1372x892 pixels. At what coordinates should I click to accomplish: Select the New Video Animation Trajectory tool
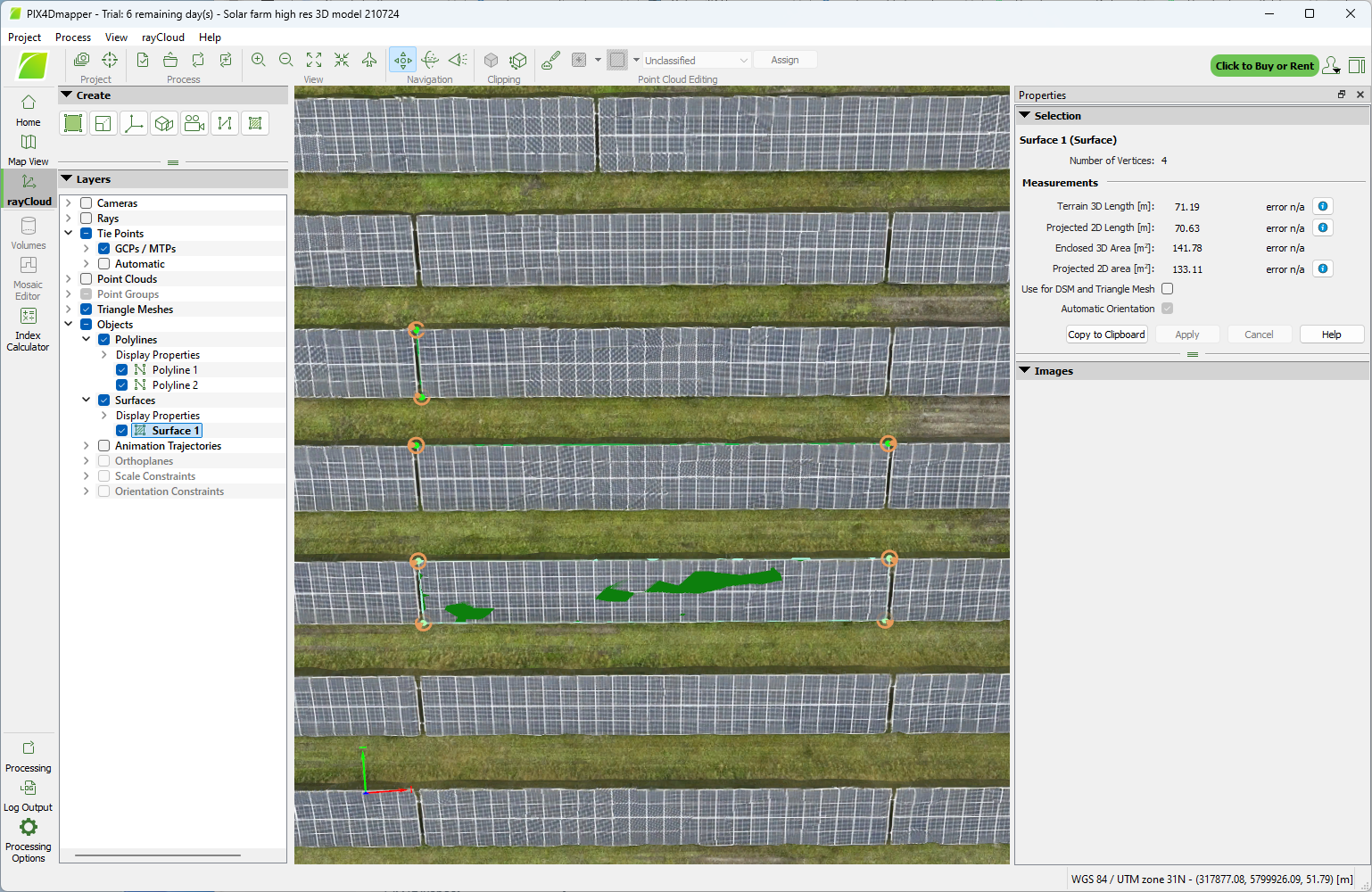point(194,124)
